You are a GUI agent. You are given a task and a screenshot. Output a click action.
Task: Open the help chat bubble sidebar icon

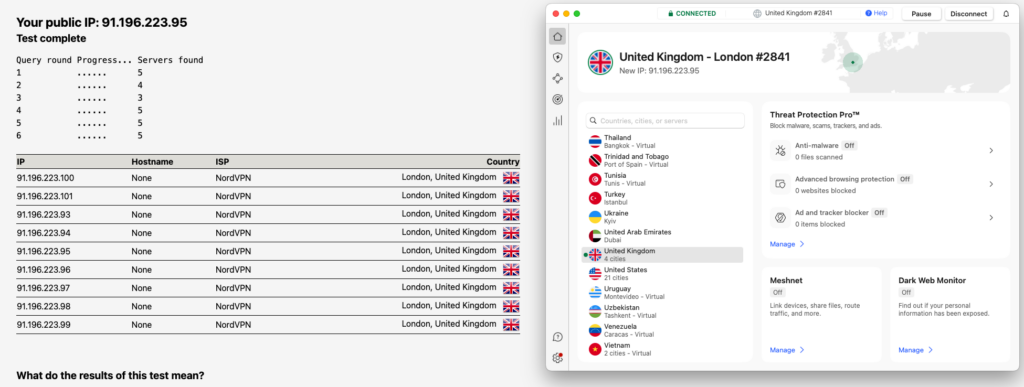click(x=557, y=337)
